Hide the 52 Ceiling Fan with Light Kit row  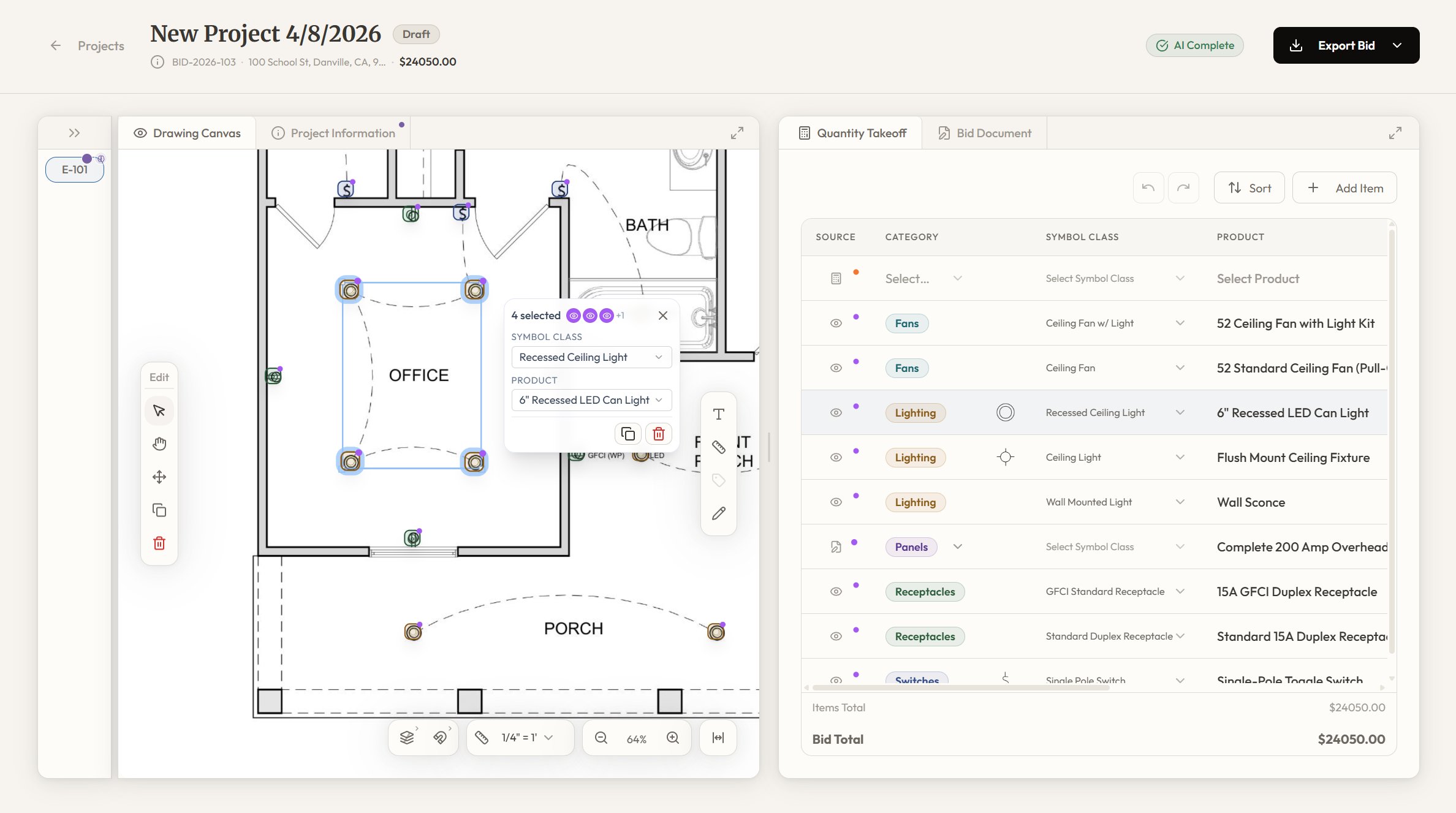[x=835, y=323]
